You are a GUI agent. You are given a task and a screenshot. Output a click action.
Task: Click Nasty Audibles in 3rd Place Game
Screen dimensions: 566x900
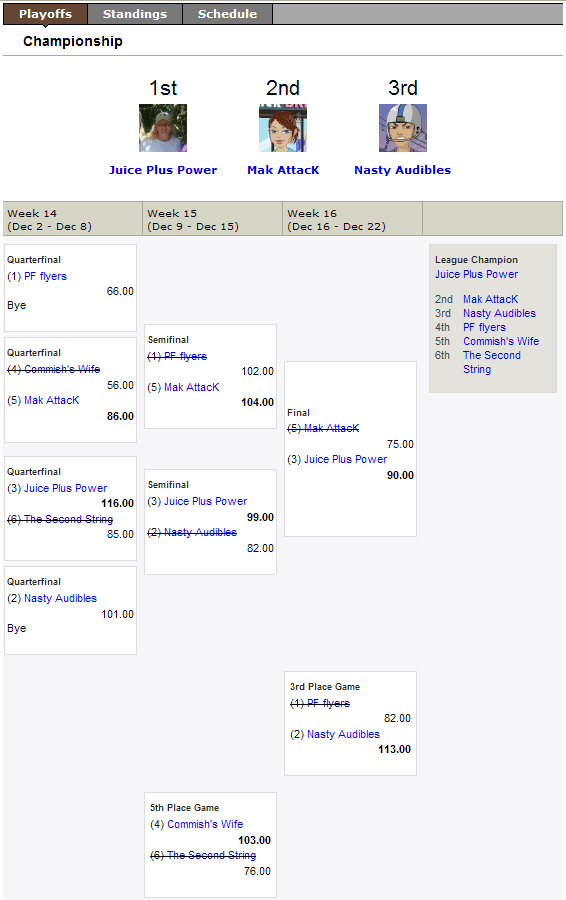pyautogui.click(x=343, y=734)
